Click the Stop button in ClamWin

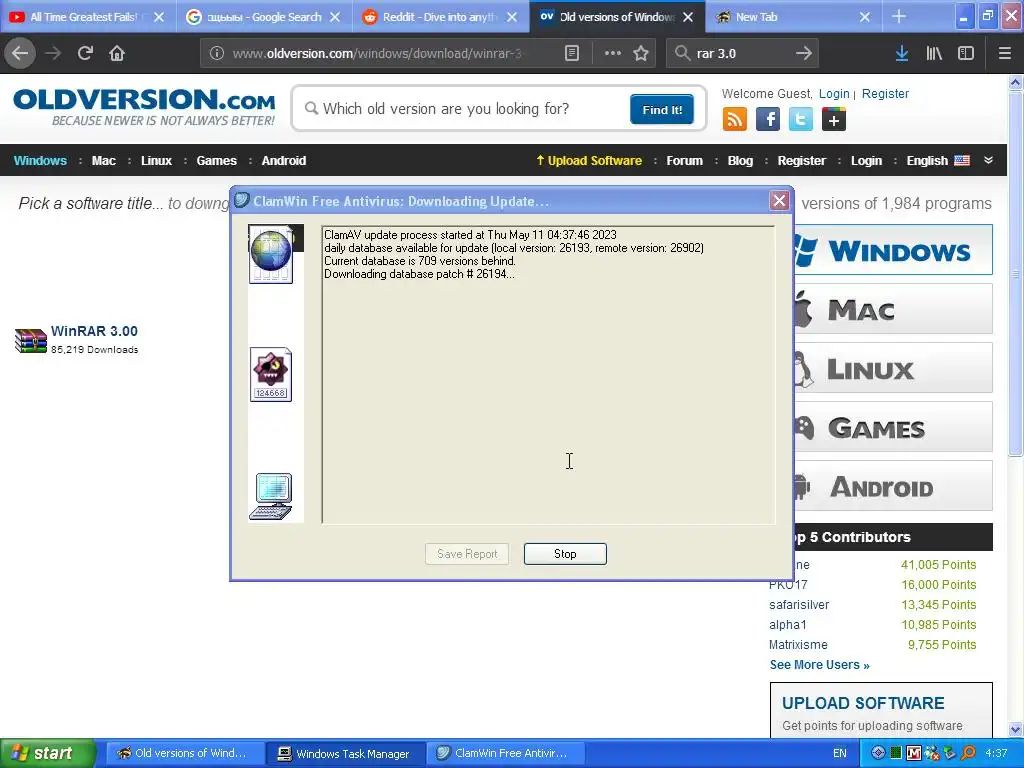pyautogui.click(x=565, y=554)
